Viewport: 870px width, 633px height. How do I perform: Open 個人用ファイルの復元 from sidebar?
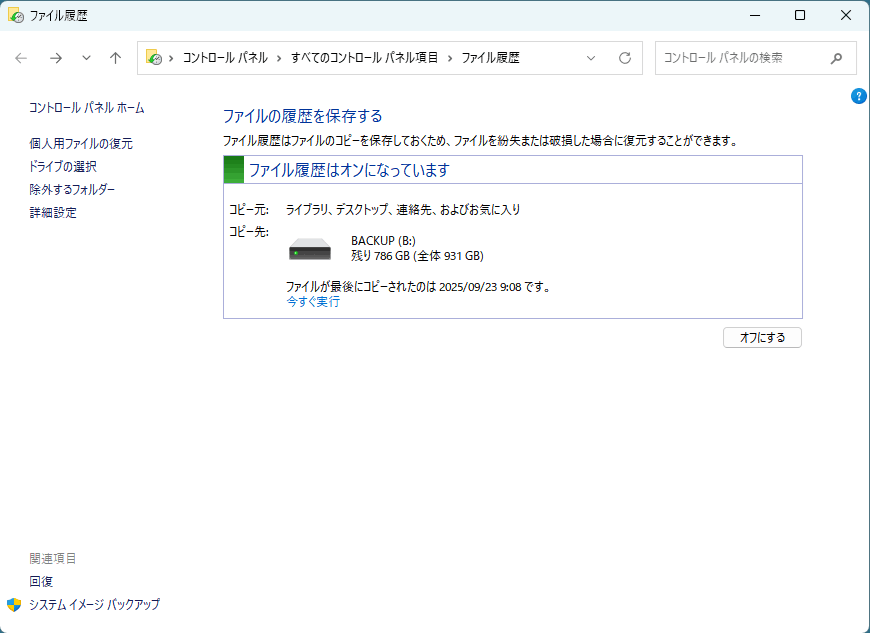coord(81,143)
